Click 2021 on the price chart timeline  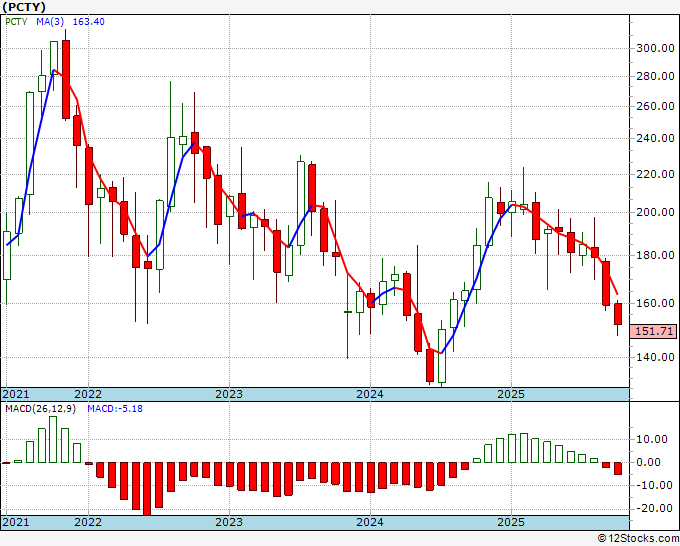click(16, 394)
